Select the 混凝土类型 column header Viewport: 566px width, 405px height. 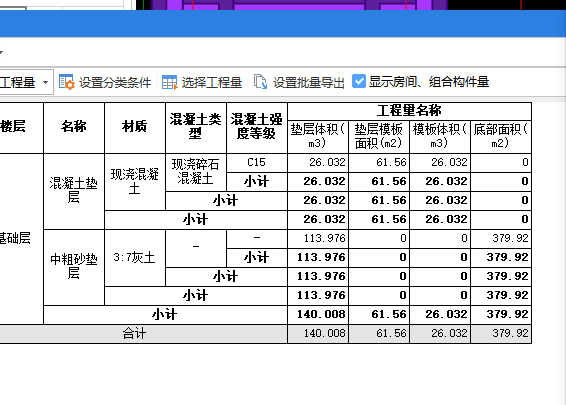[x=196, y=128]
